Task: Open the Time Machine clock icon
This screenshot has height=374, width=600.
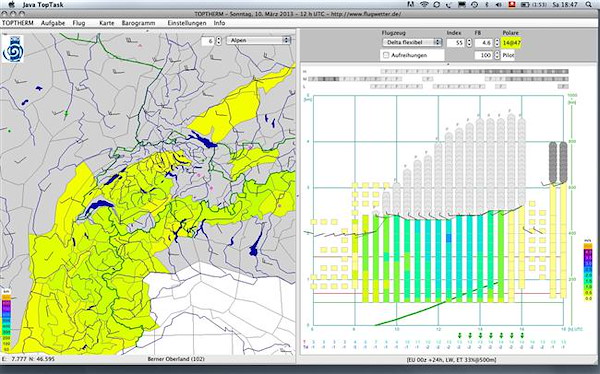Action: 474,5
